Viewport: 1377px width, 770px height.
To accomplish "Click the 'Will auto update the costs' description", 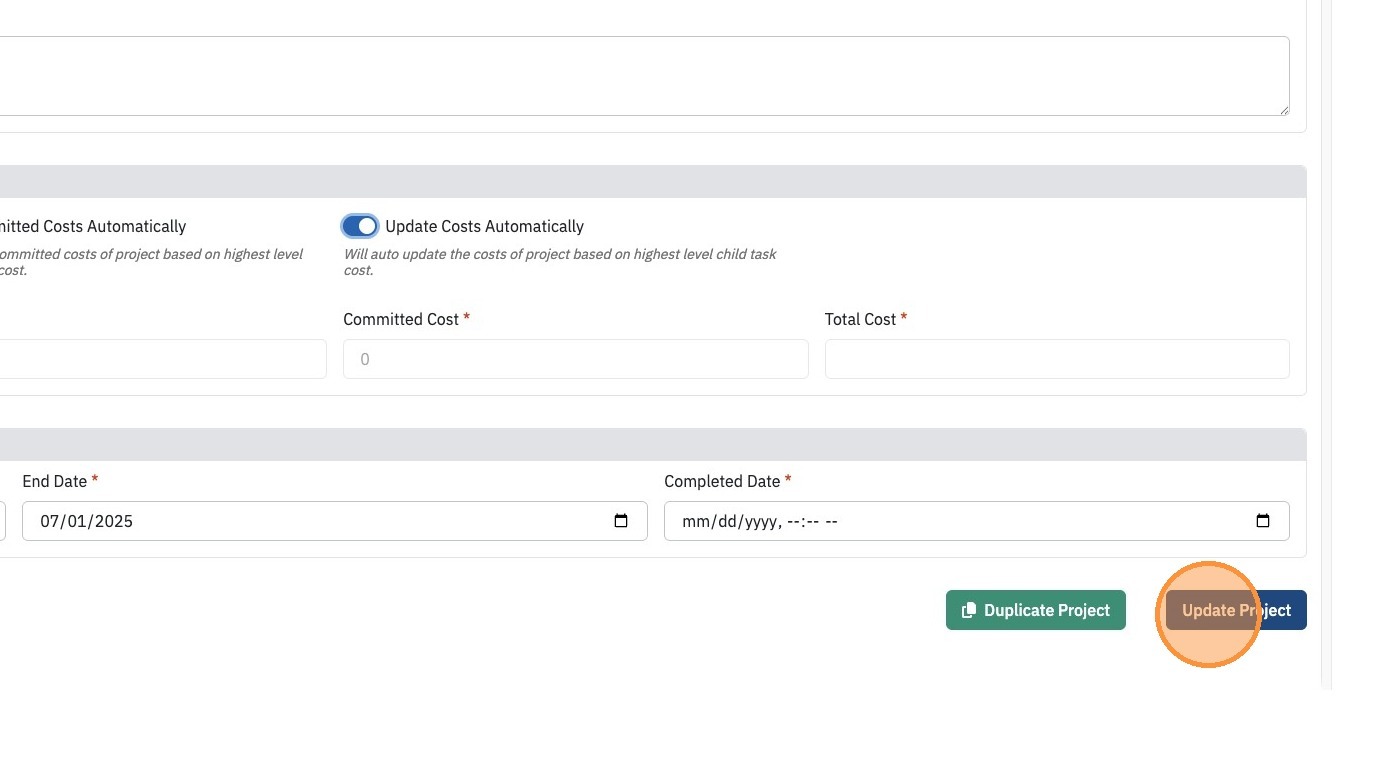I will (x=560, y=262).
